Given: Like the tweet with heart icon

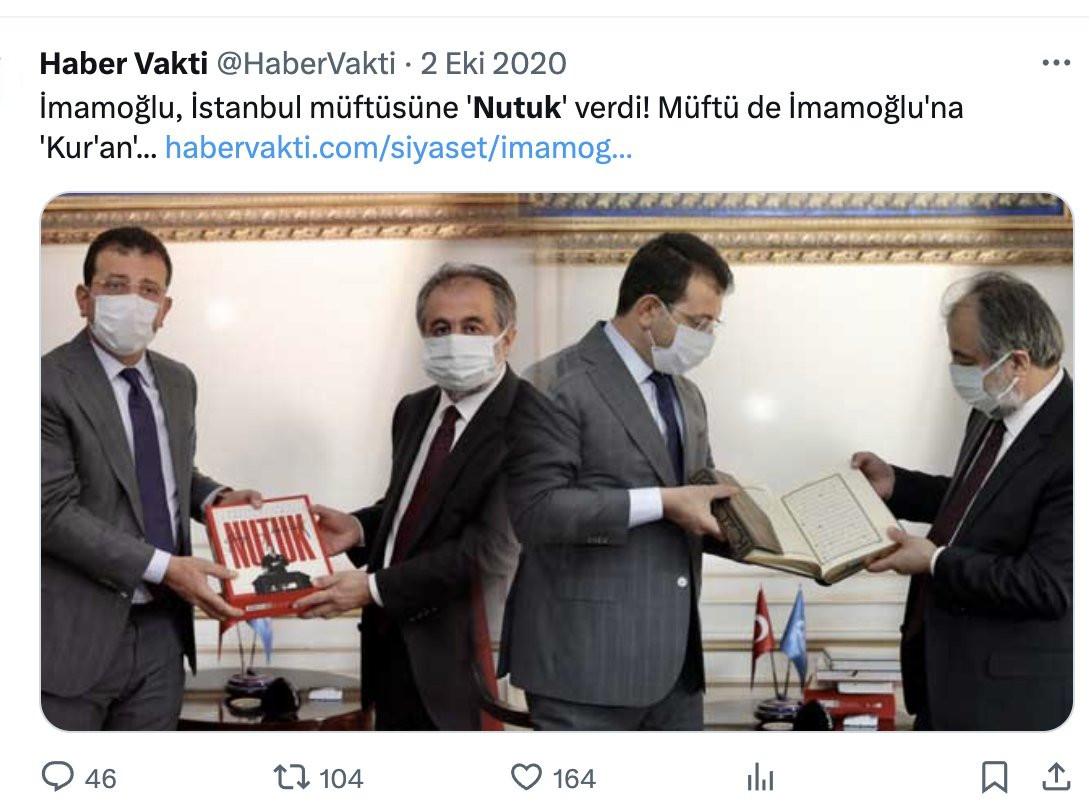Looking at the screenshot, I should (x=526, y=777).
